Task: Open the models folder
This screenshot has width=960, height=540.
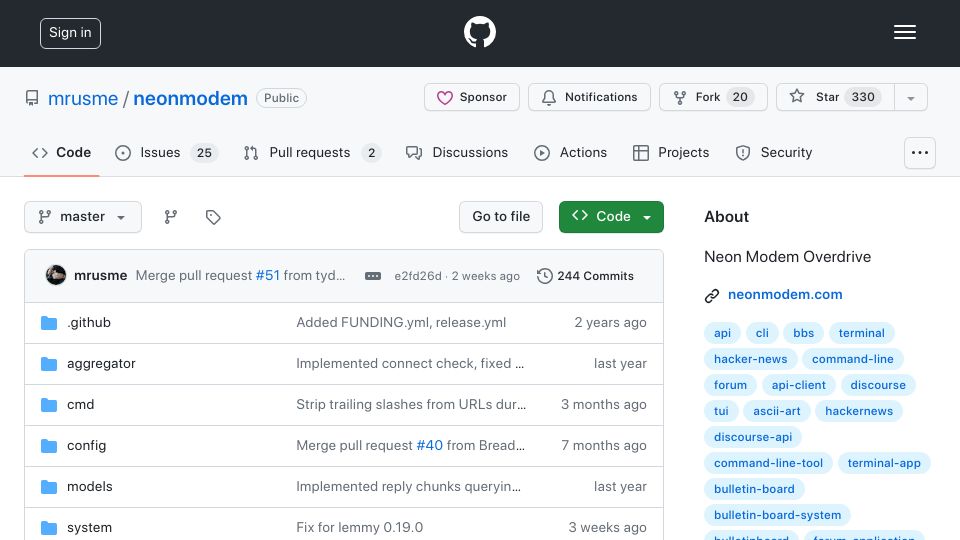Action: (x=89, y=487)
